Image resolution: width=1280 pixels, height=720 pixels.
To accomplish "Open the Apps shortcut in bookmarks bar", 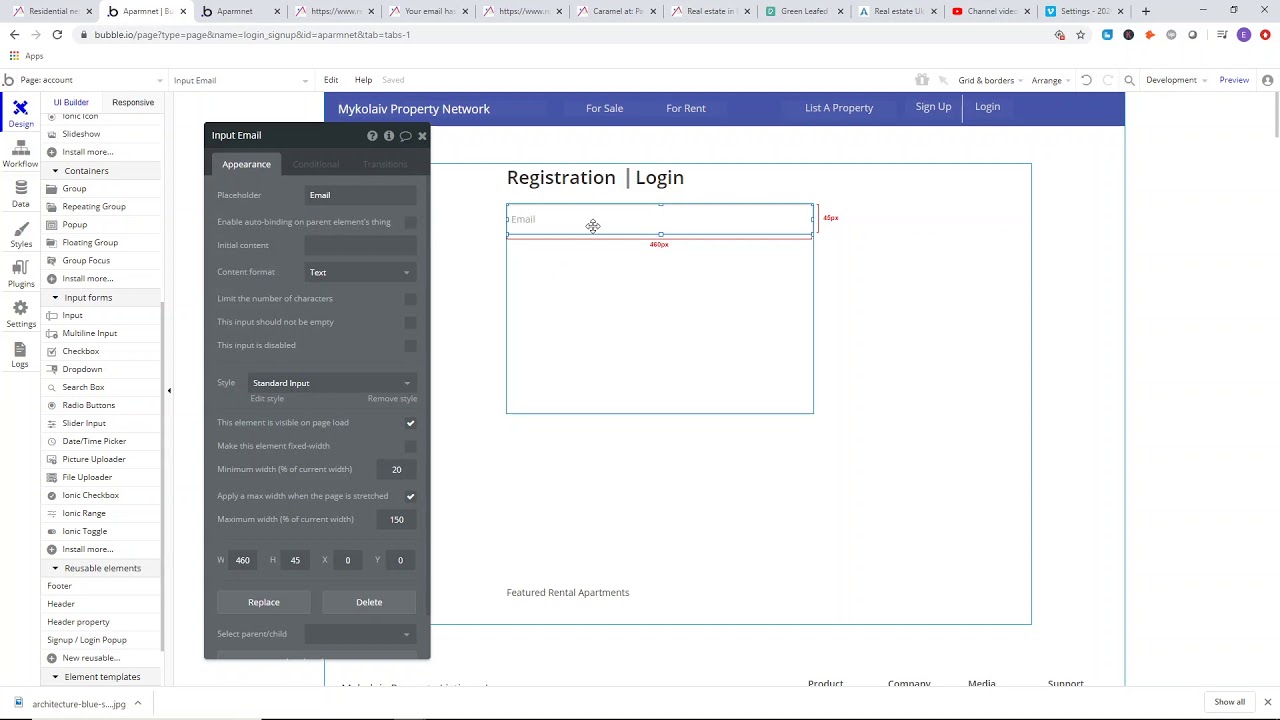I will (27, 56).
